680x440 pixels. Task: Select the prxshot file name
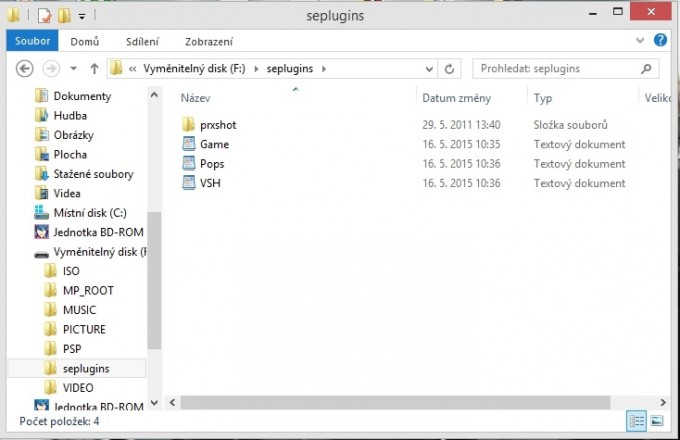click(218, 125)
